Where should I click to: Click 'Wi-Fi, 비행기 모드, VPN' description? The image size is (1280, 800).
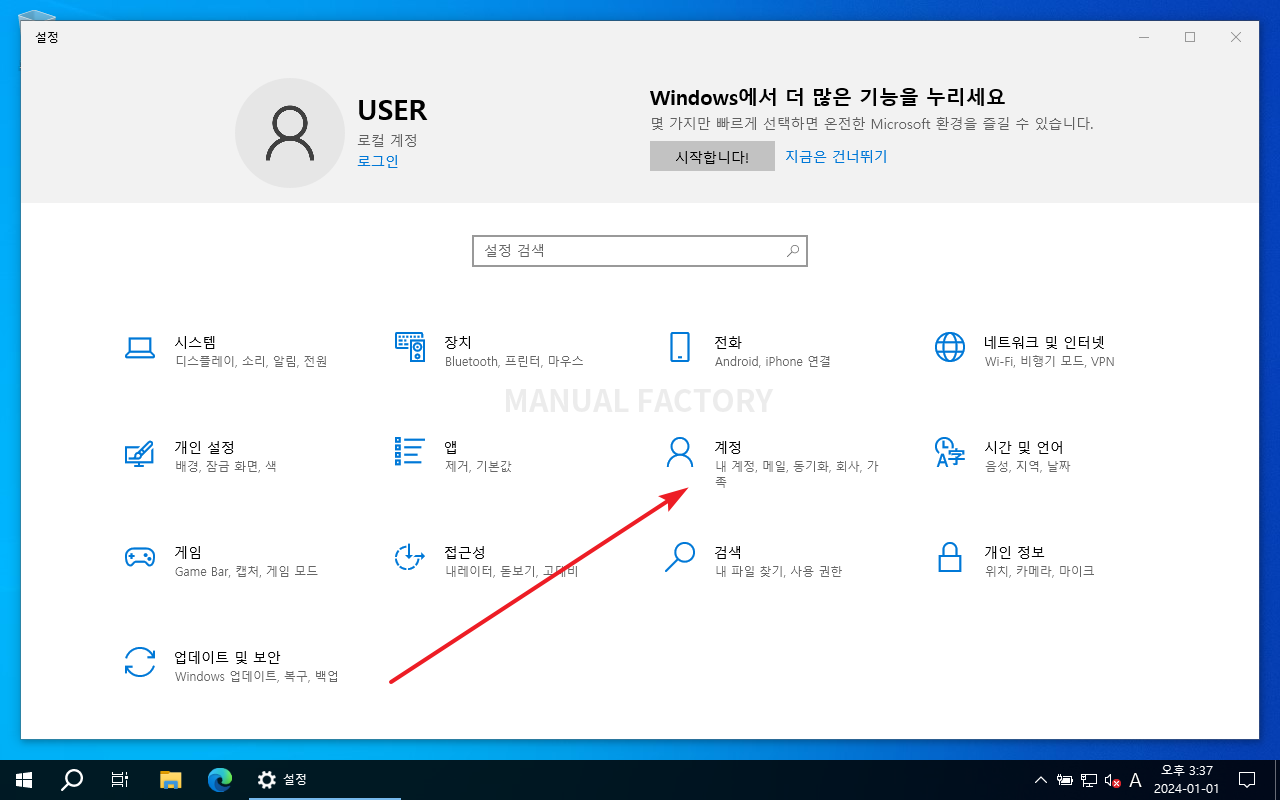point(1049,361)
